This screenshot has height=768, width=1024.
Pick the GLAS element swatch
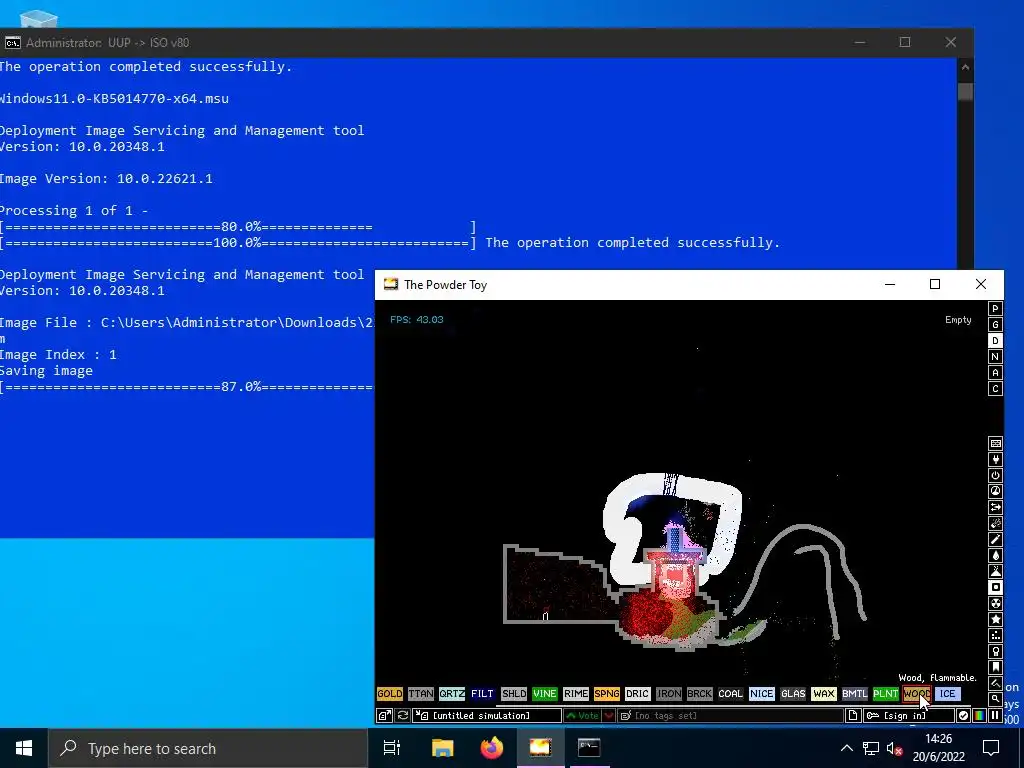(x=793, y=694)
